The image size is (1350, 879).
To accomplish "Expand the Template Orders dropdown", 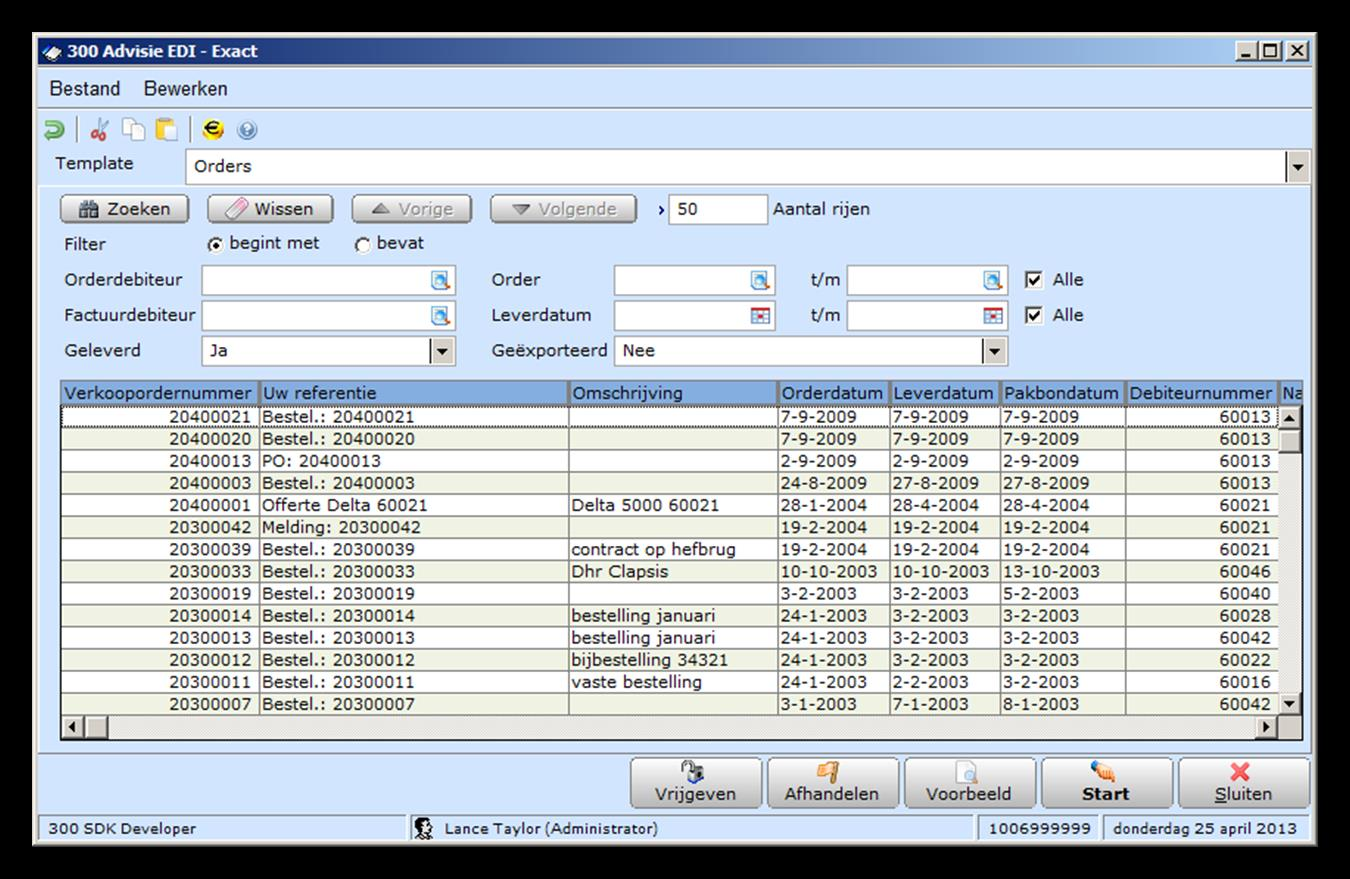I will pos(1297,167).
